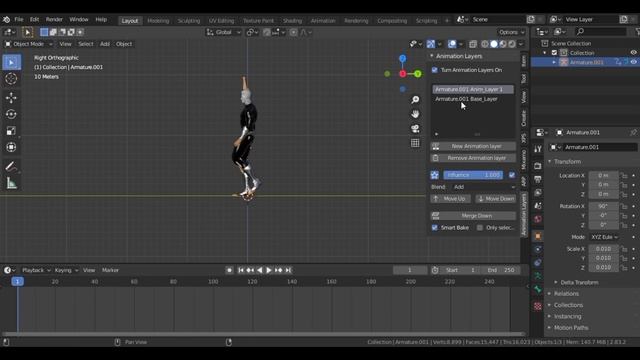Screen dimensions: 640x360
Task: Choose the Rotate tool
Action: coord(11,114)
